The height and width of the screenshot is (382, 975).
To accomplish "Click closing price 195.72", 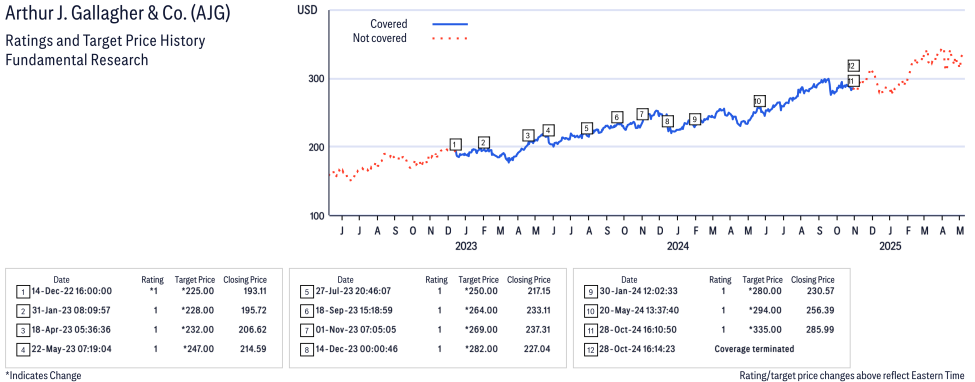I will 253,310.
